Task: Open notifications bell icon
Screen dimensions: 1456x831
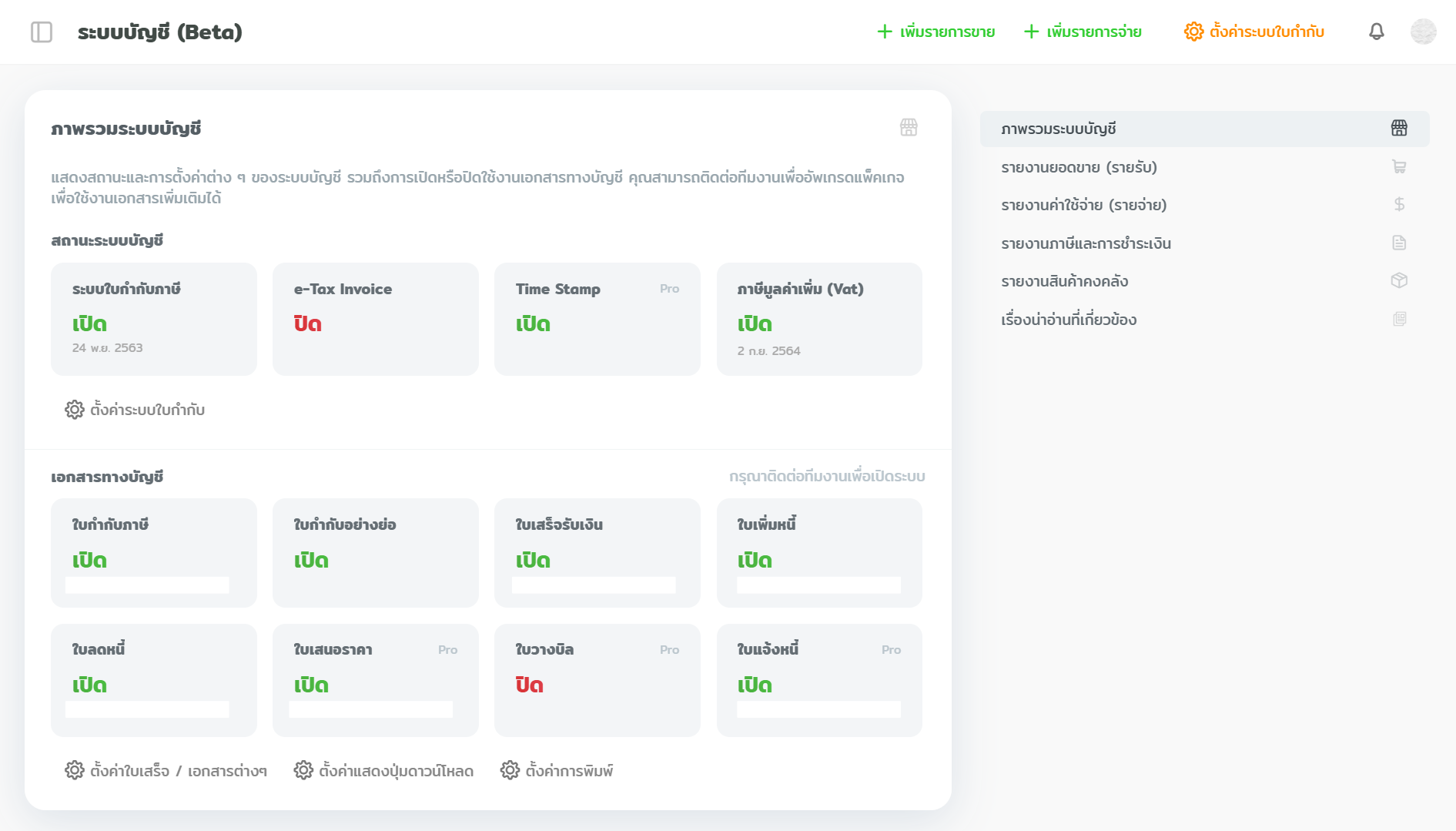Action: click(1376, 32)
